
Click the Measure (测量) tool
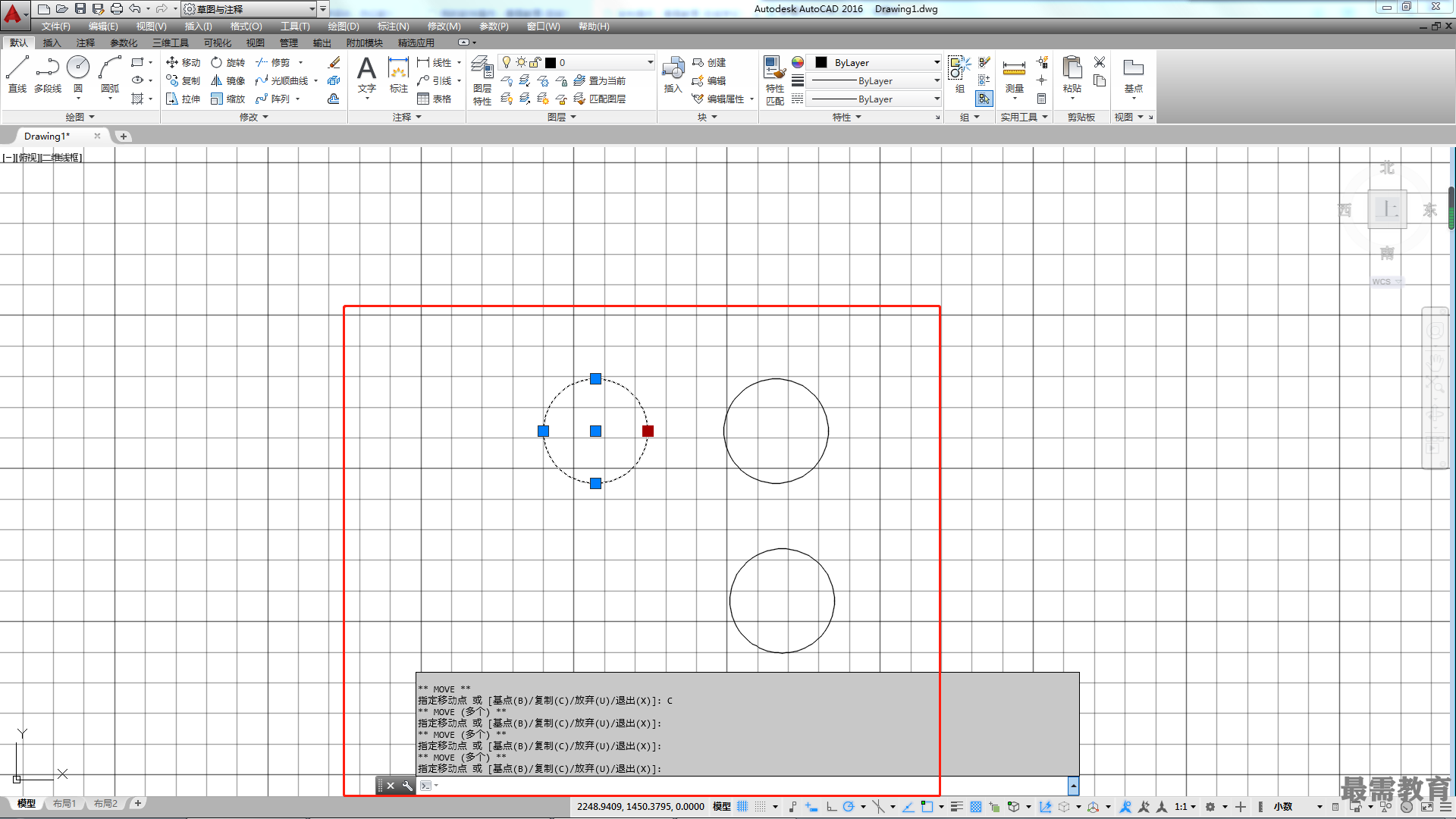coord(1014,76)
